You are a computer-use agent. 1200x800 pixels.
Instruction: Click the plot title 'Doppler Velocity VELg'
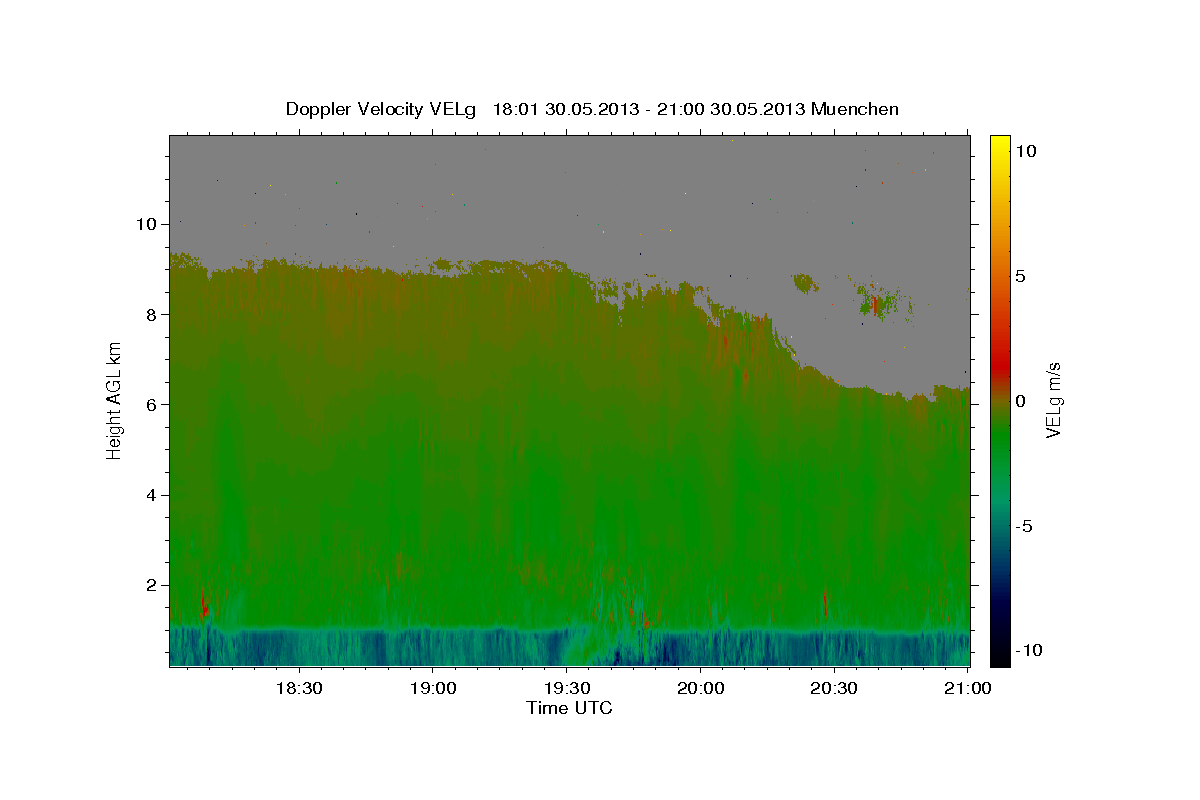pyautogui.click(x=382, y=109)
